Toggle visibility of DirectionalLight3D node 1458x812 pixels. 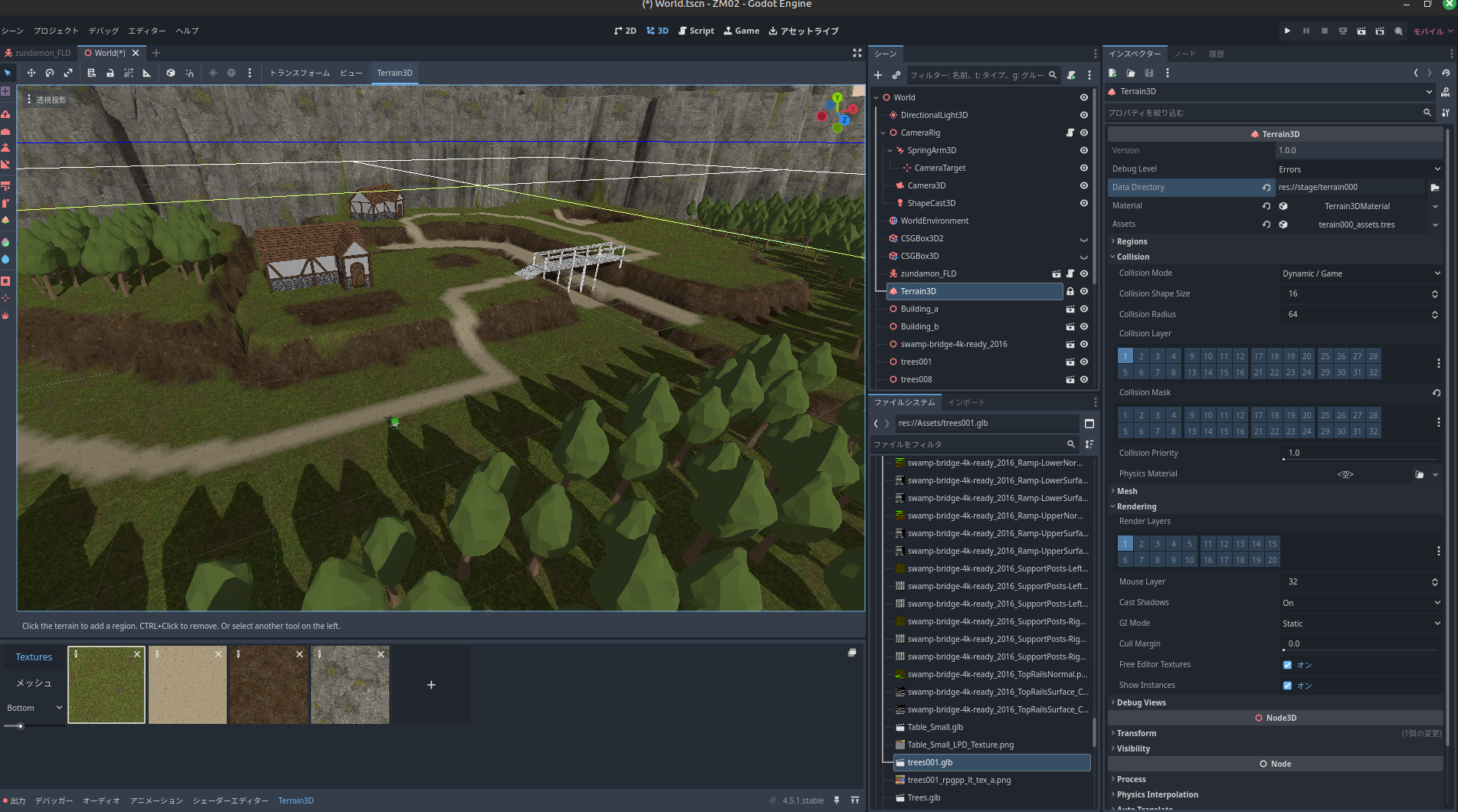(x=1083, y=115)
